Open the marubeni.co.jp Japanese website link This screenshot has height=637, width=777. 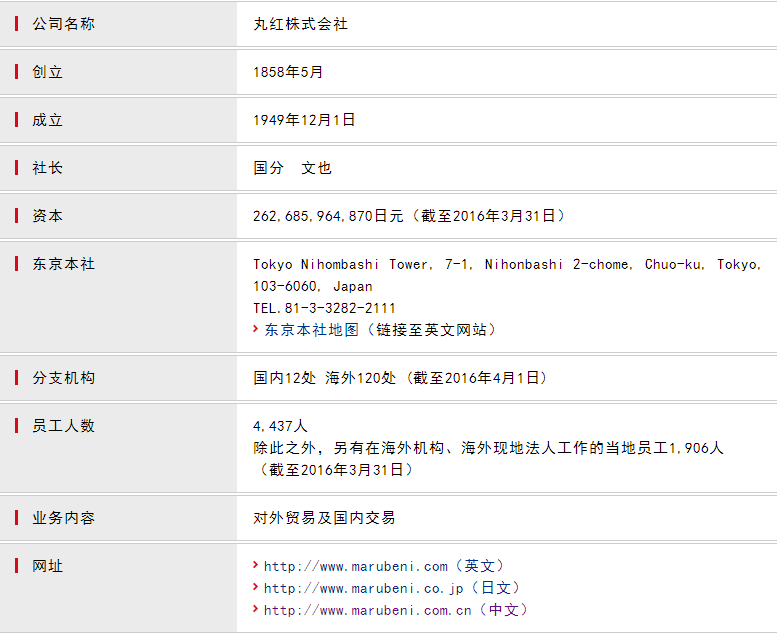(392, 588)
